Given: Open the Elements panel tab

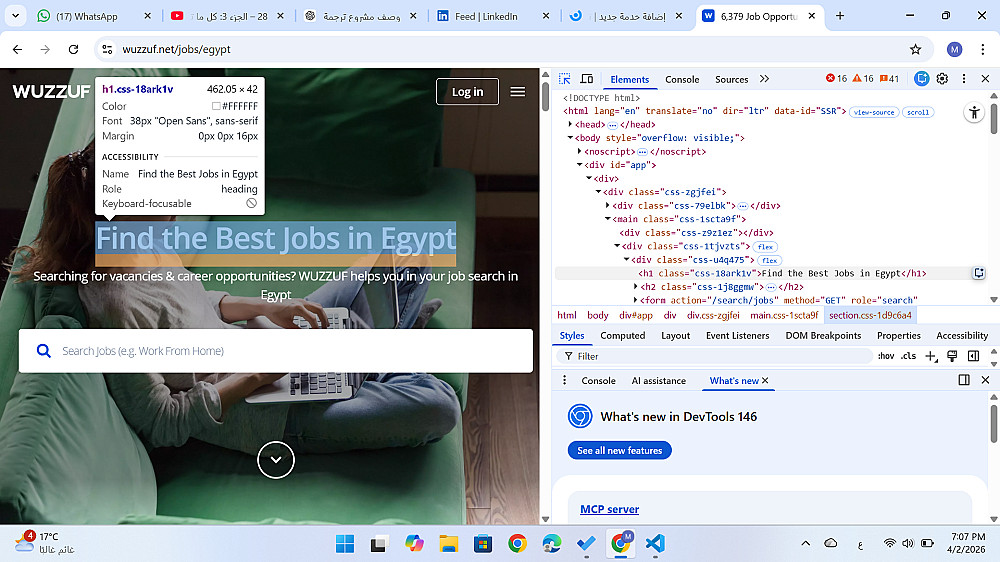Looking at the screenshot, I should pyautogui.click(x=629, y=79).
